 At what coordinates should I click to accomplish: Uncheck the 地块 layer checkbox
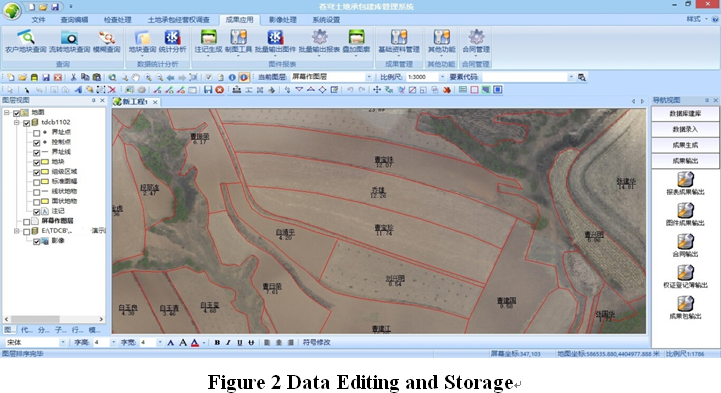36,162
